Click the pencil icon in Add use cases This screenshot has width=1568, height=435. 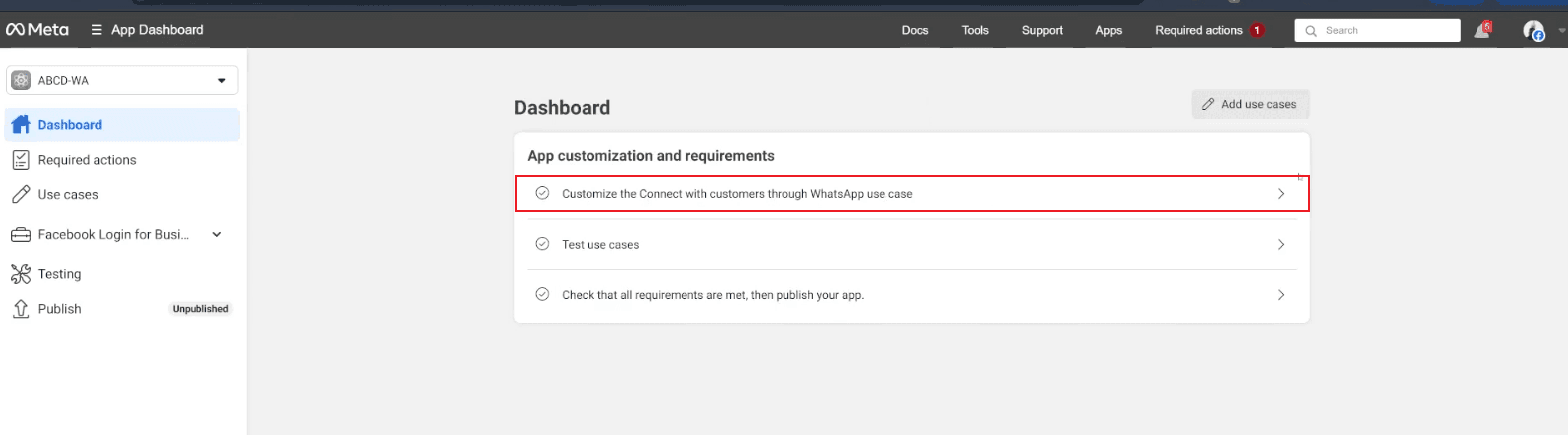[1208, 104]
